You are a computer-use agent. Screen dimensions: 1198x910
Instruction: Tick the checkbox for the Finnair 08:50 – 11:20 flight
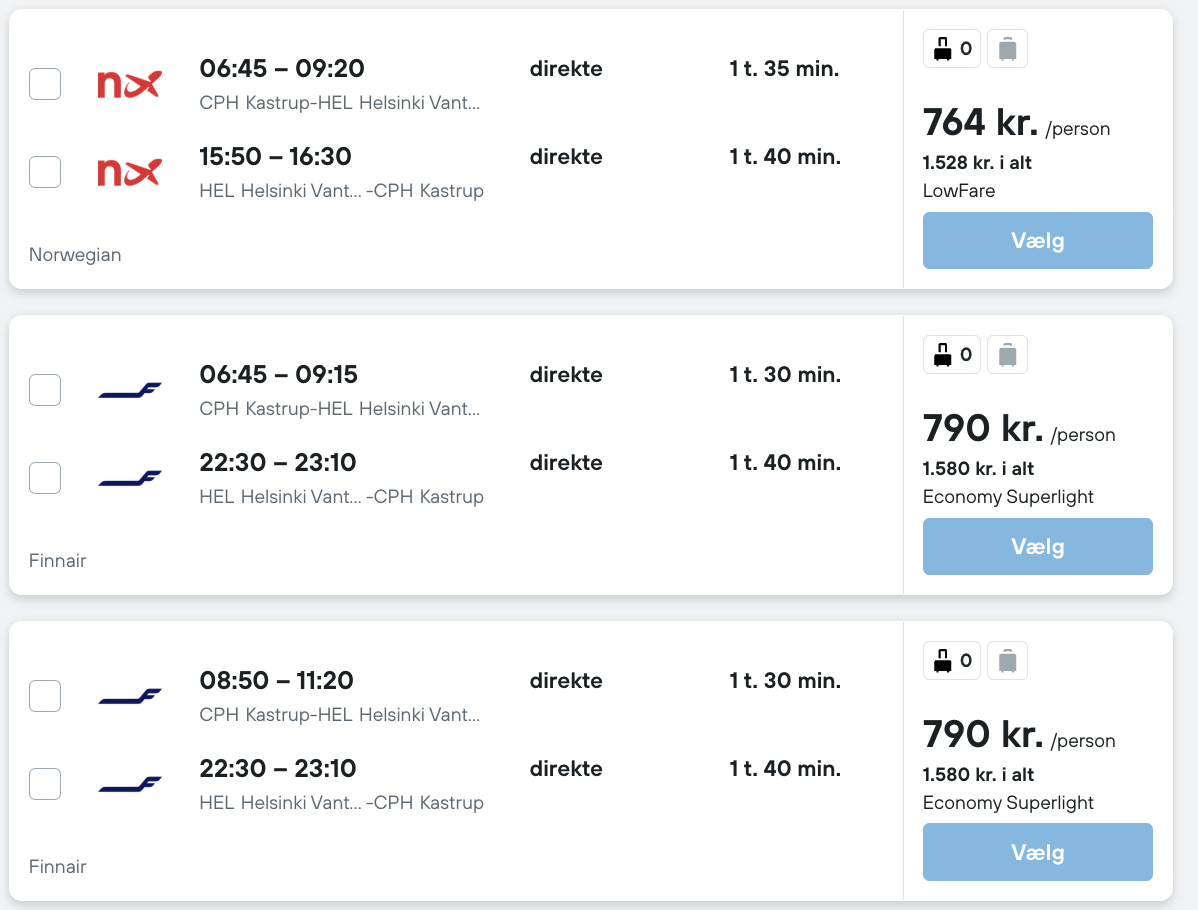coord(45,696)
